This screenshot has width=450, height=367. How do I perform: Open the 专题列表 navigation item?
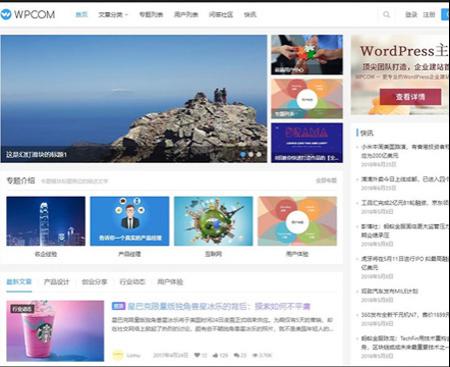151,14
